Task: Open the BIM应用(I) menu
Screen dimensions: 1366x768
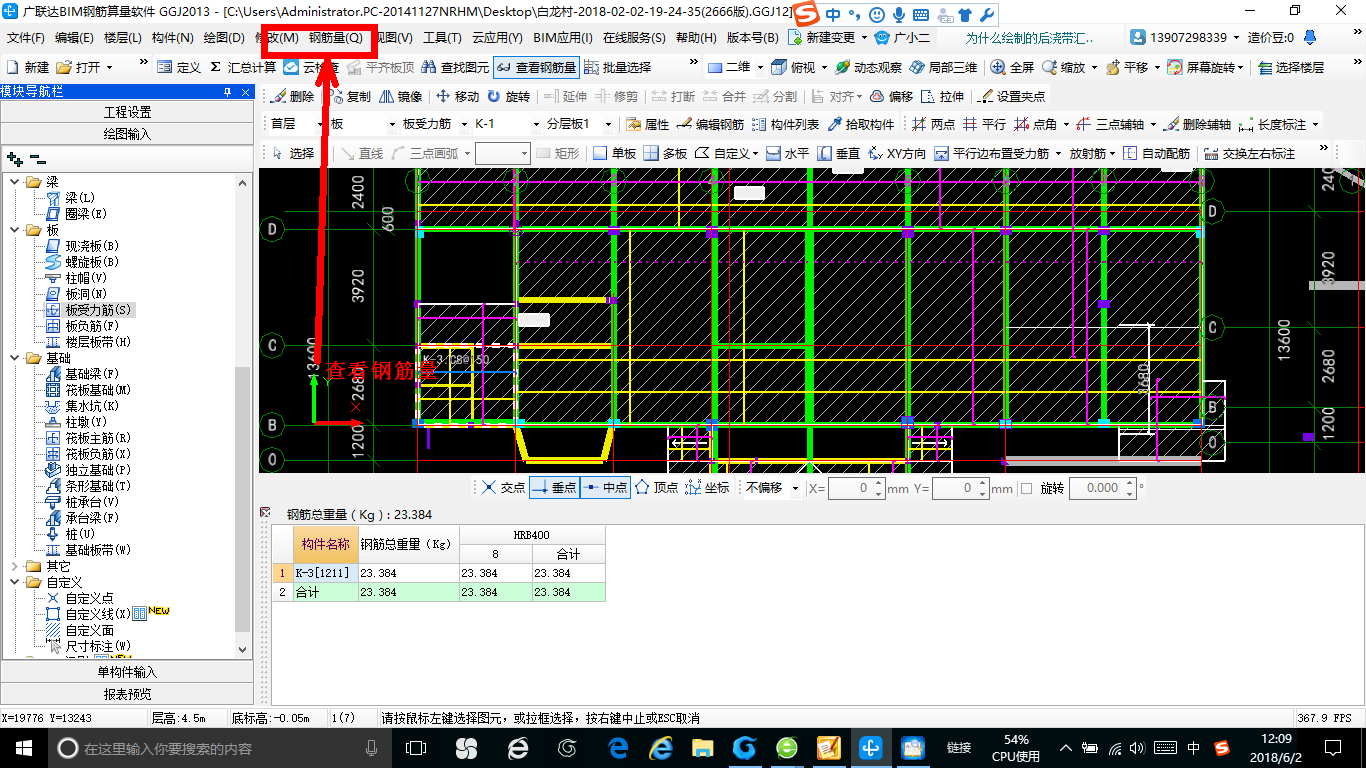Action: click(563, 38)
